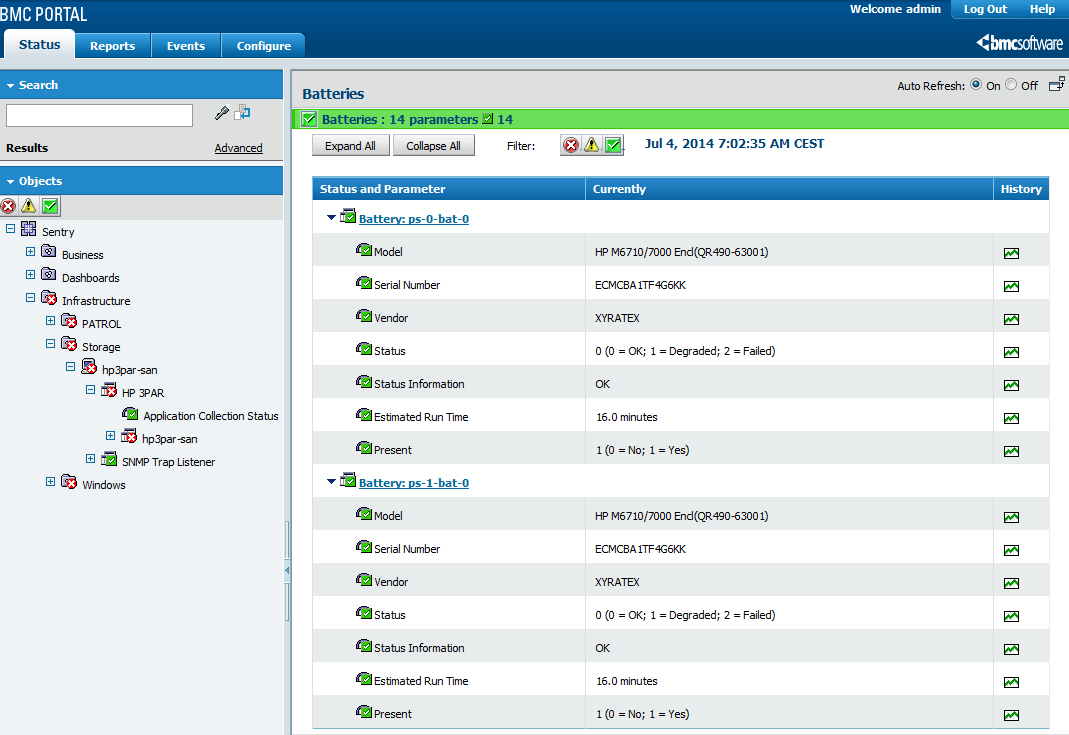Open history chart for ps-1-bat-0 Estimated Run Time
Viewport: 1069px width, 735px height.
tap(1011, 682)
